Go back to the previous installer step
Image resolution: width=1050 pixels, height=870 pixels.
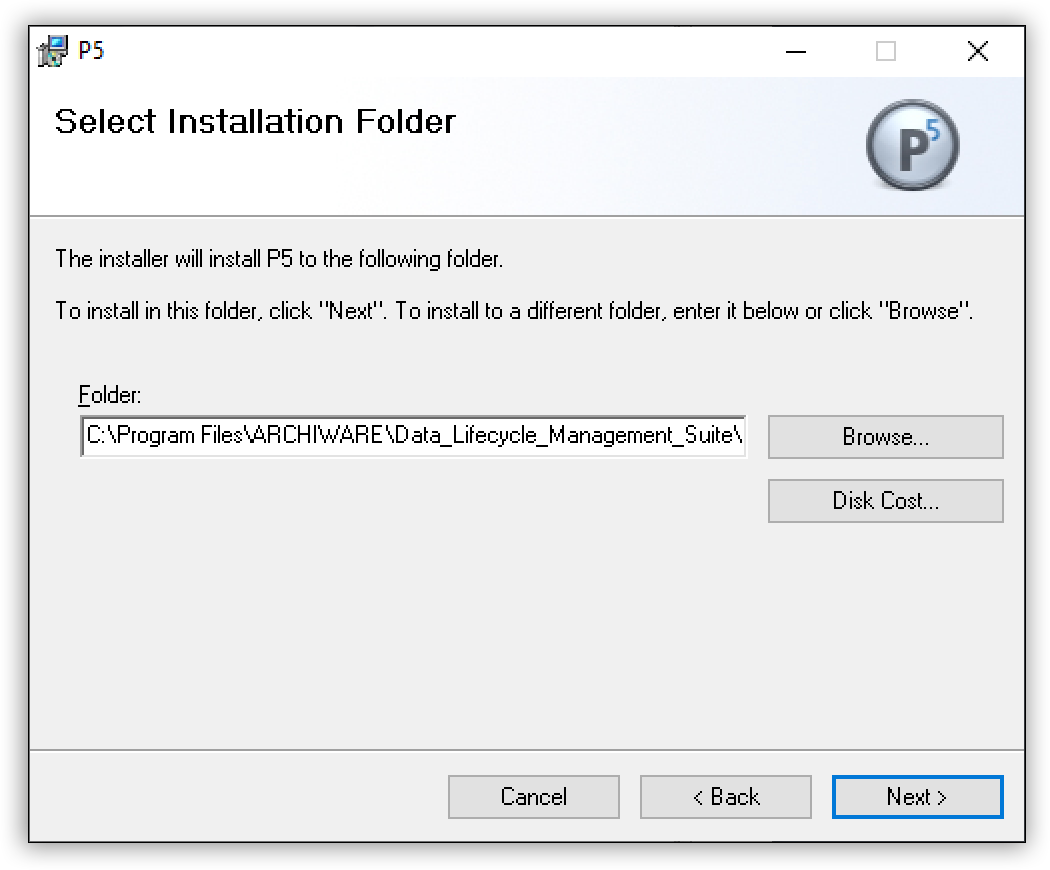pyautogui.click(x=725, y=797)
